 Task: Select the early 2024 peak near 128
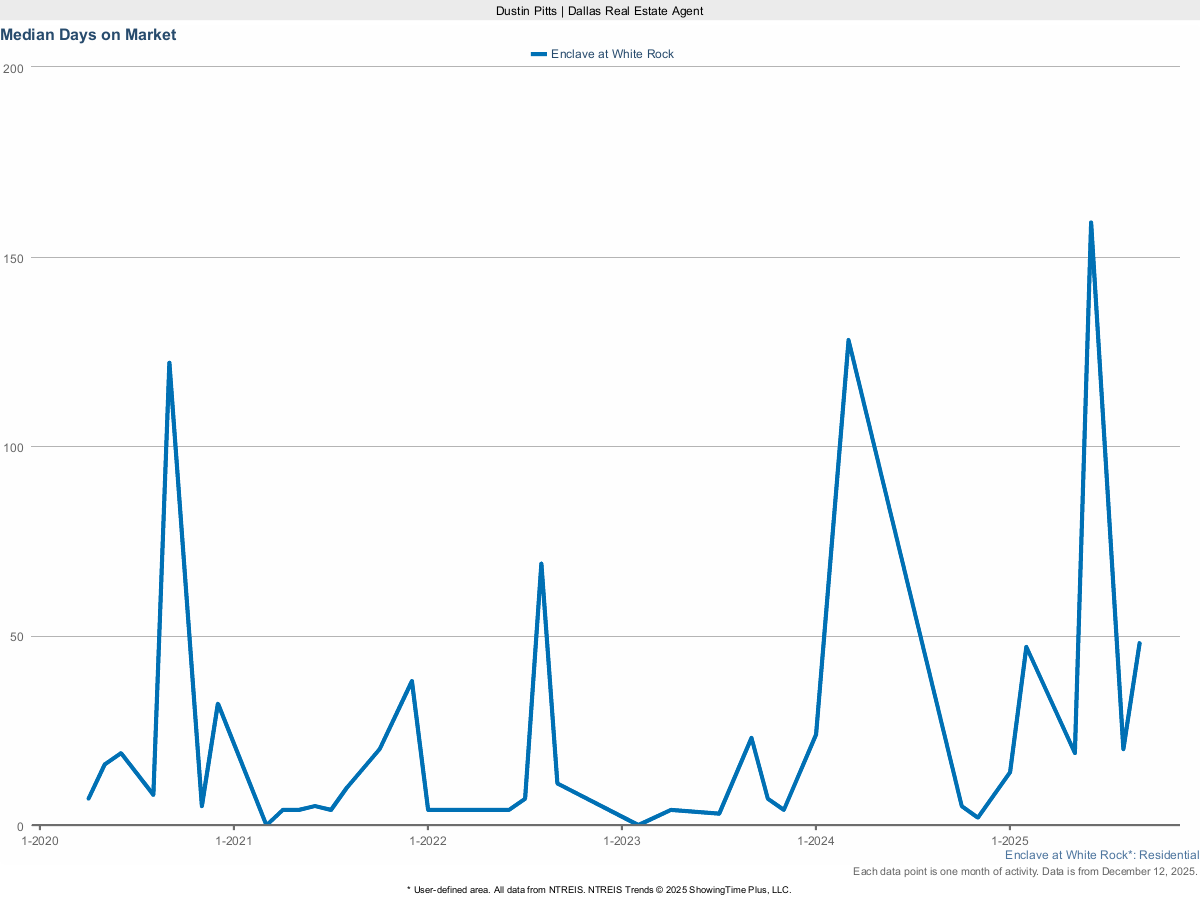848,341
